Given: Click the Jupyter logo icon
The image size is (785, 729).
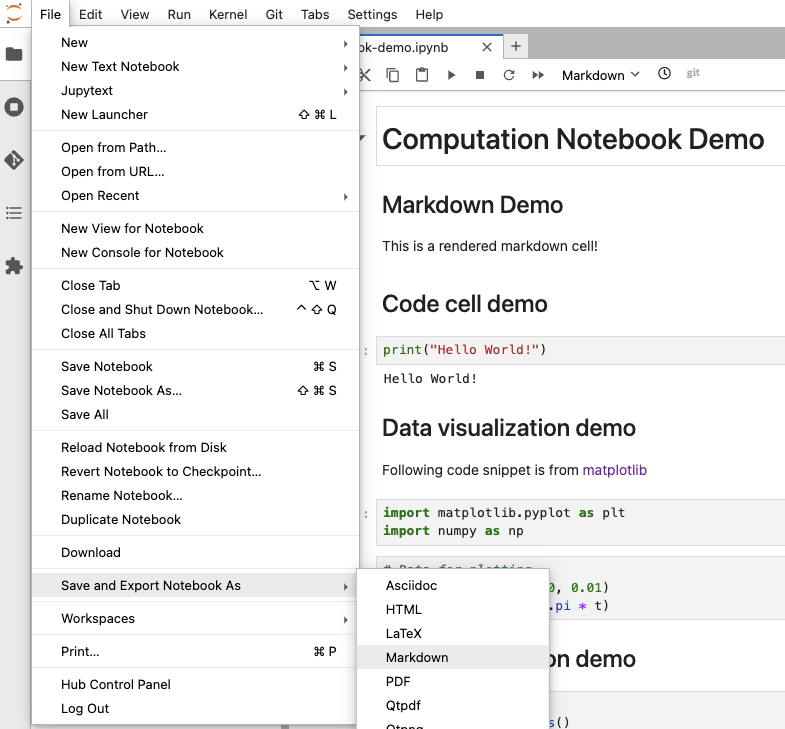Looking at the screenshot, I should (x=14, y=14).
